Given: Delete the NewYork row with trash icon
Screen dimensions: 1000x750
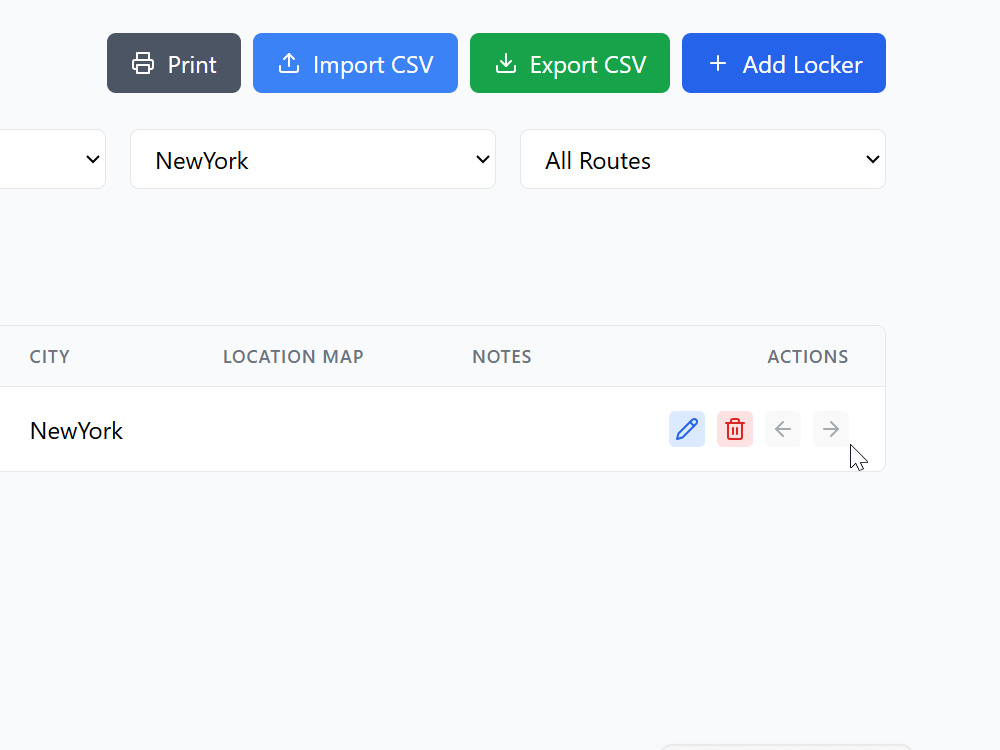Looking at the screenshot, I should point(735,429).
